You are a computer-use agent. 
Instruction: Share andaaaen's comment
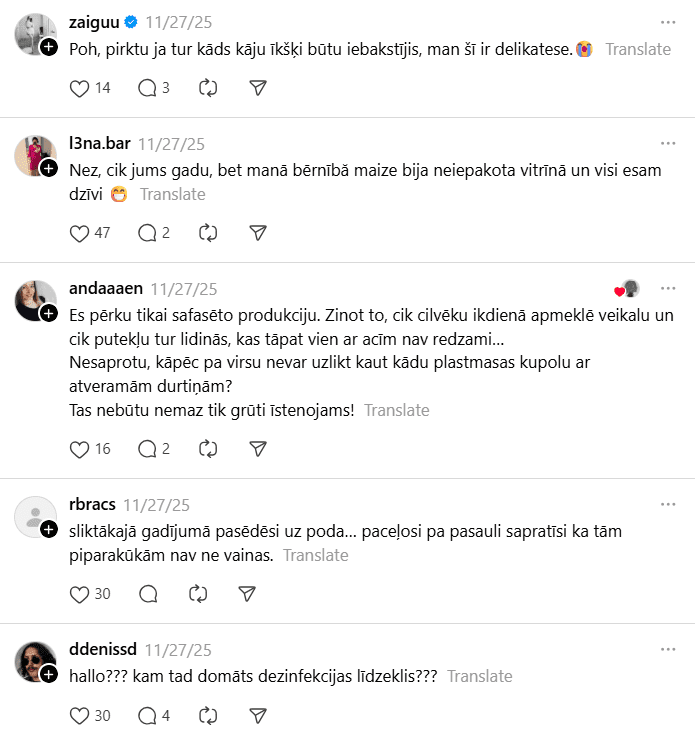click(x=257, y=449)
